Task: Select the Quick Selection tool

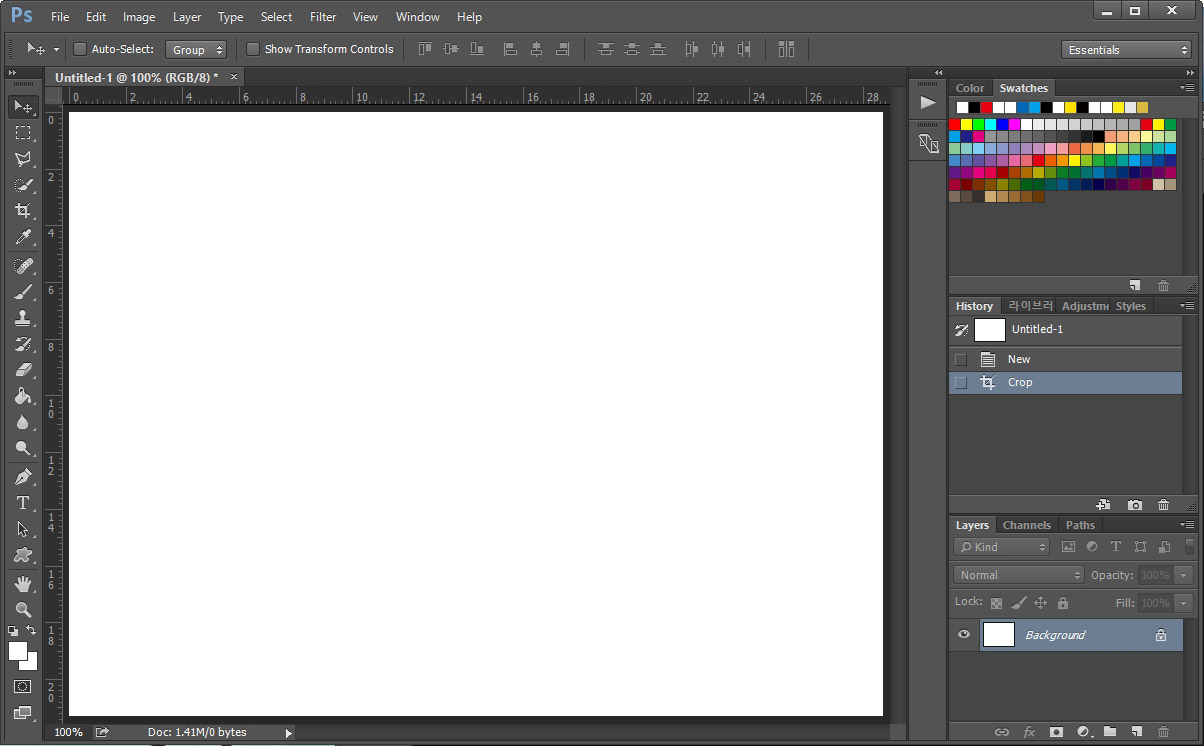Action: click(23, 184)
